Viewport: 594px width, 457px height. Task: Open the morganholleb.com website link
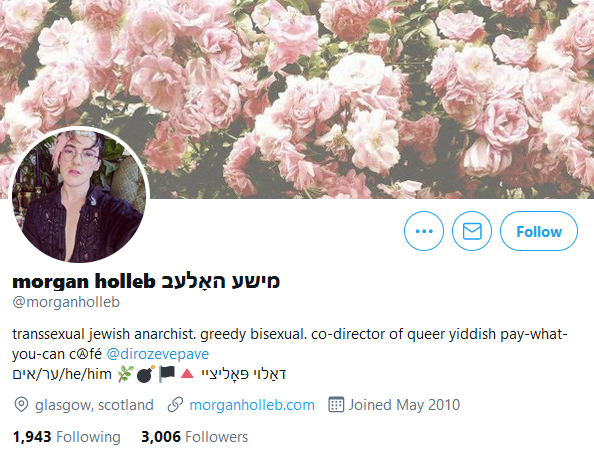(x=252, y=405)
